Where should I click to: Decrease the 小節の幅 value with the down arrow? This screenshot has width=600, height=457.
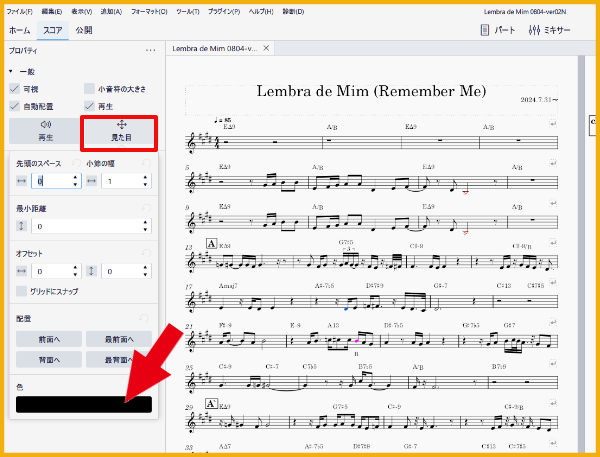[145, 184]
